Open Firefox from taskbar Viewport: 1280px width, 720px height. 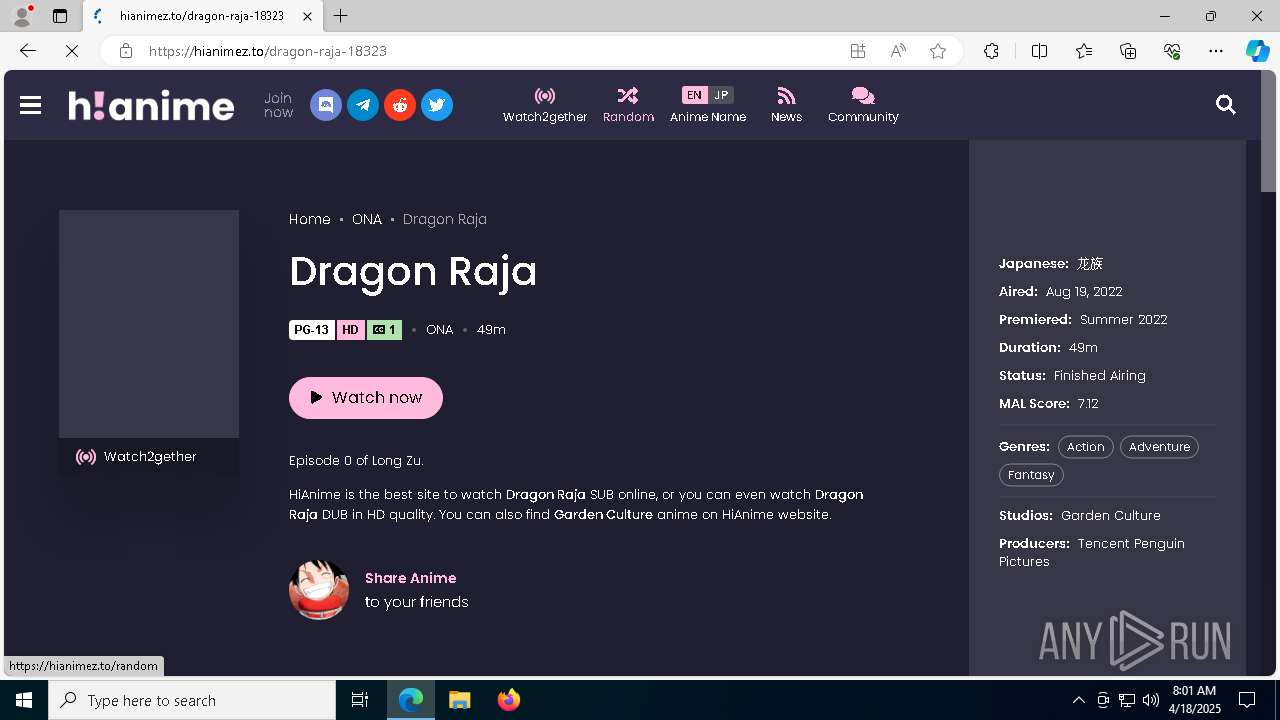509,700
